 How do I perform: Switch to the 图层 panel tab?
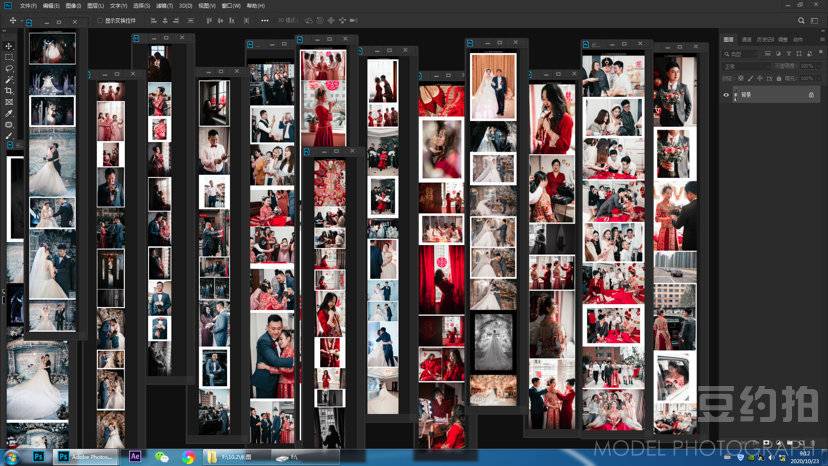click(728, 40)
